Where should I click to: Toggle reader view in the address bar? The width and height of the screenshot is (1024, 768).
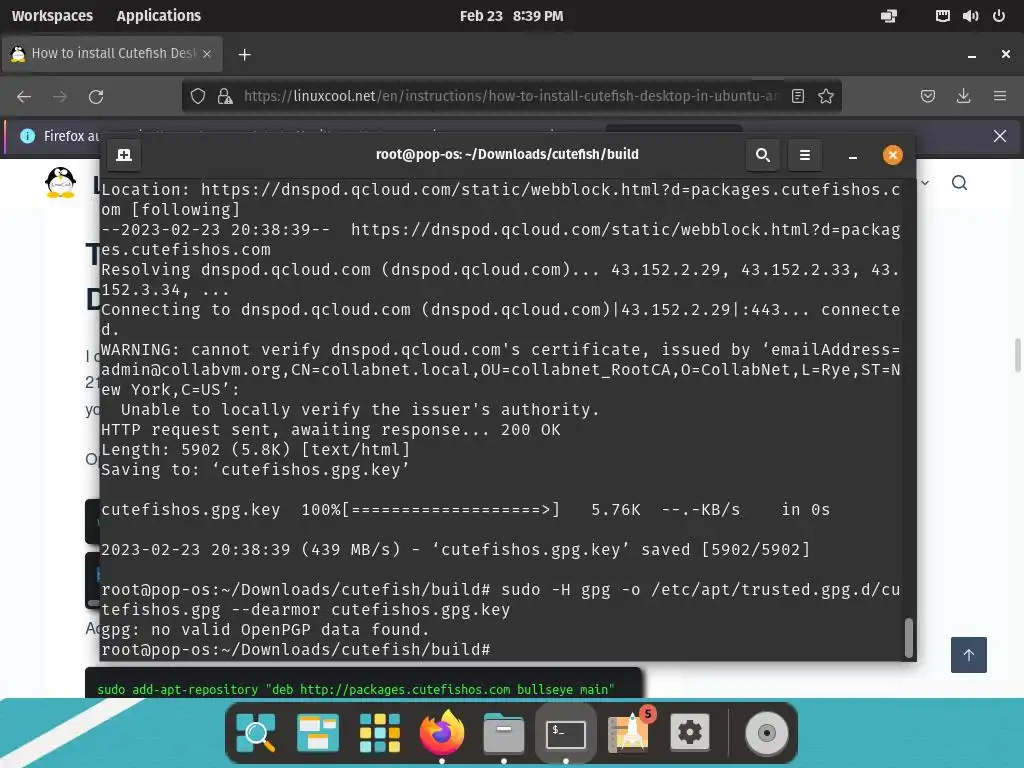797,97
